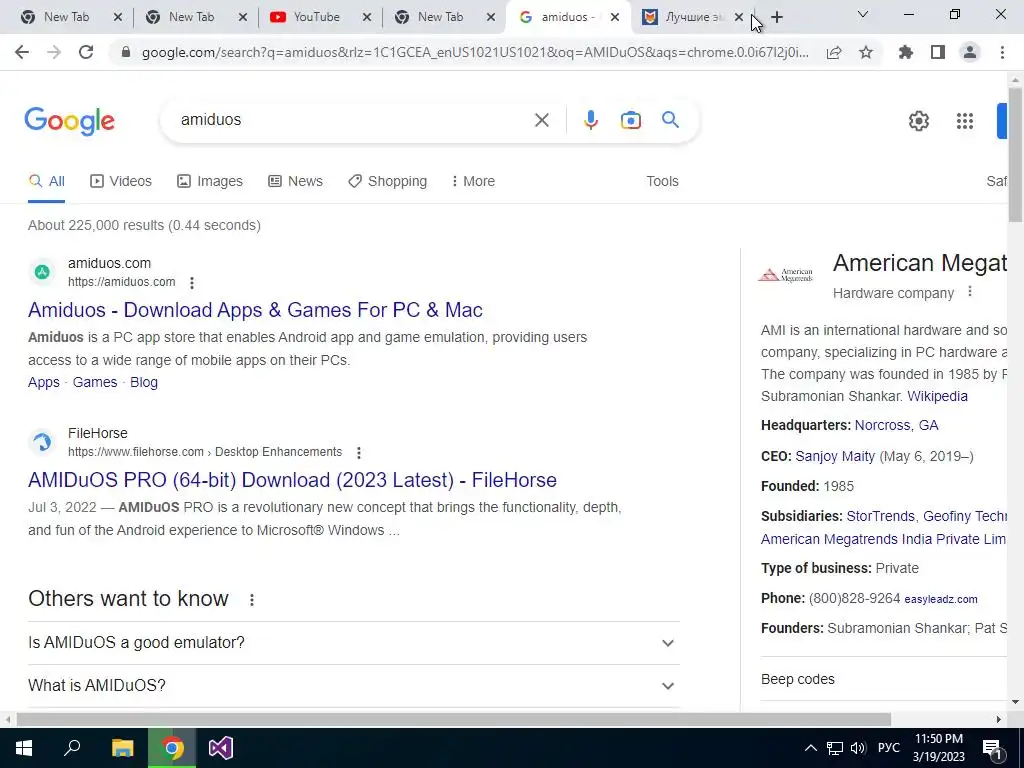Open File Explorer from taskbar
The image size is (1024, 768).
[122, 748]
